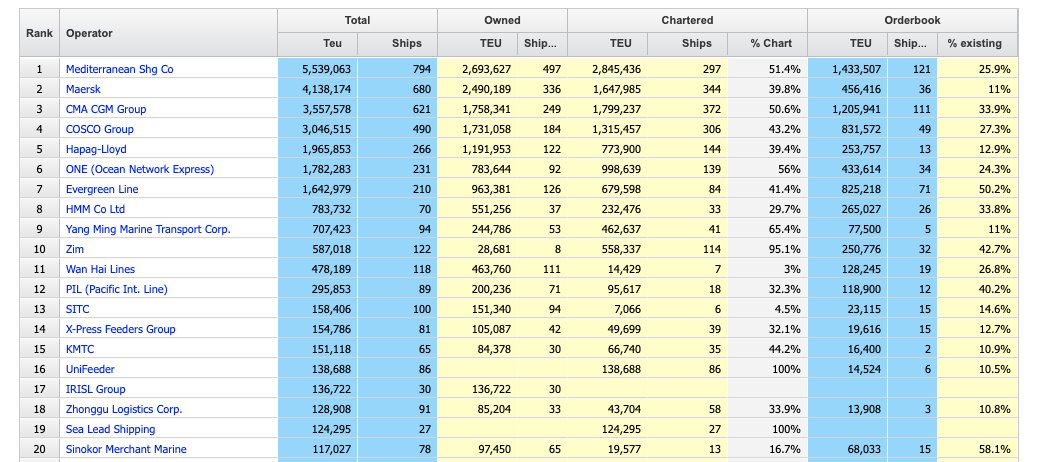Click the Owned group header

(502, 21)
